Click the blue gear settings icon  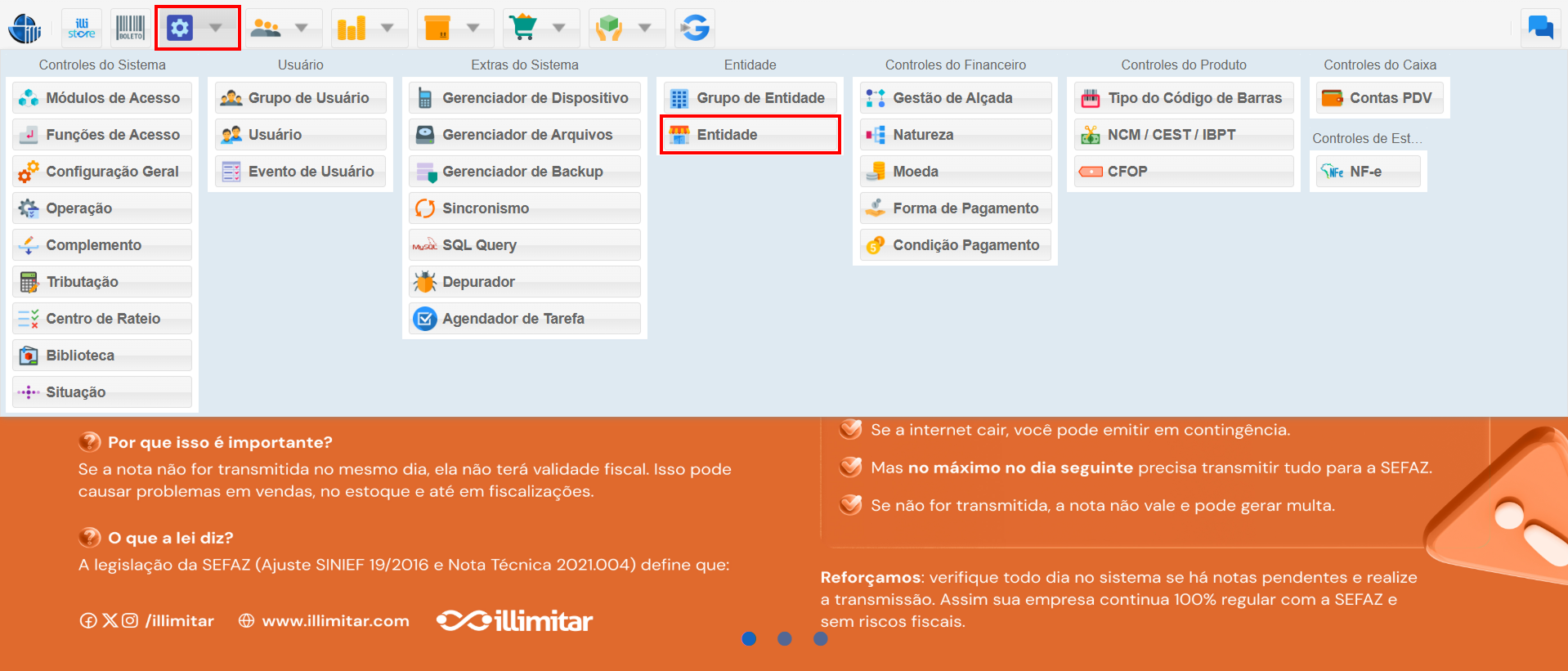coord(180,29)
